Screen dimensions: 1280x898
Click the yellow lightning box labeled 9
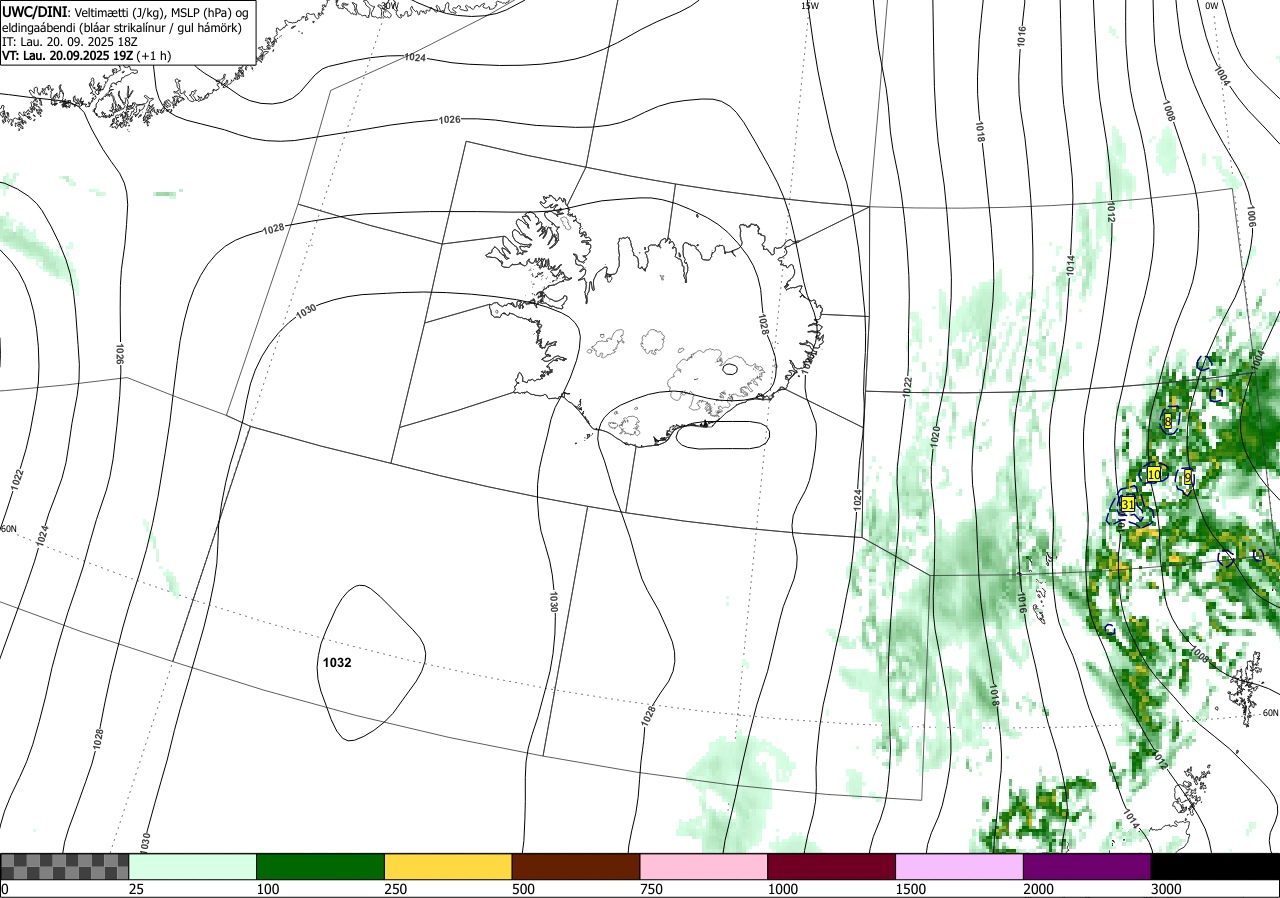tap(1187, 479)
